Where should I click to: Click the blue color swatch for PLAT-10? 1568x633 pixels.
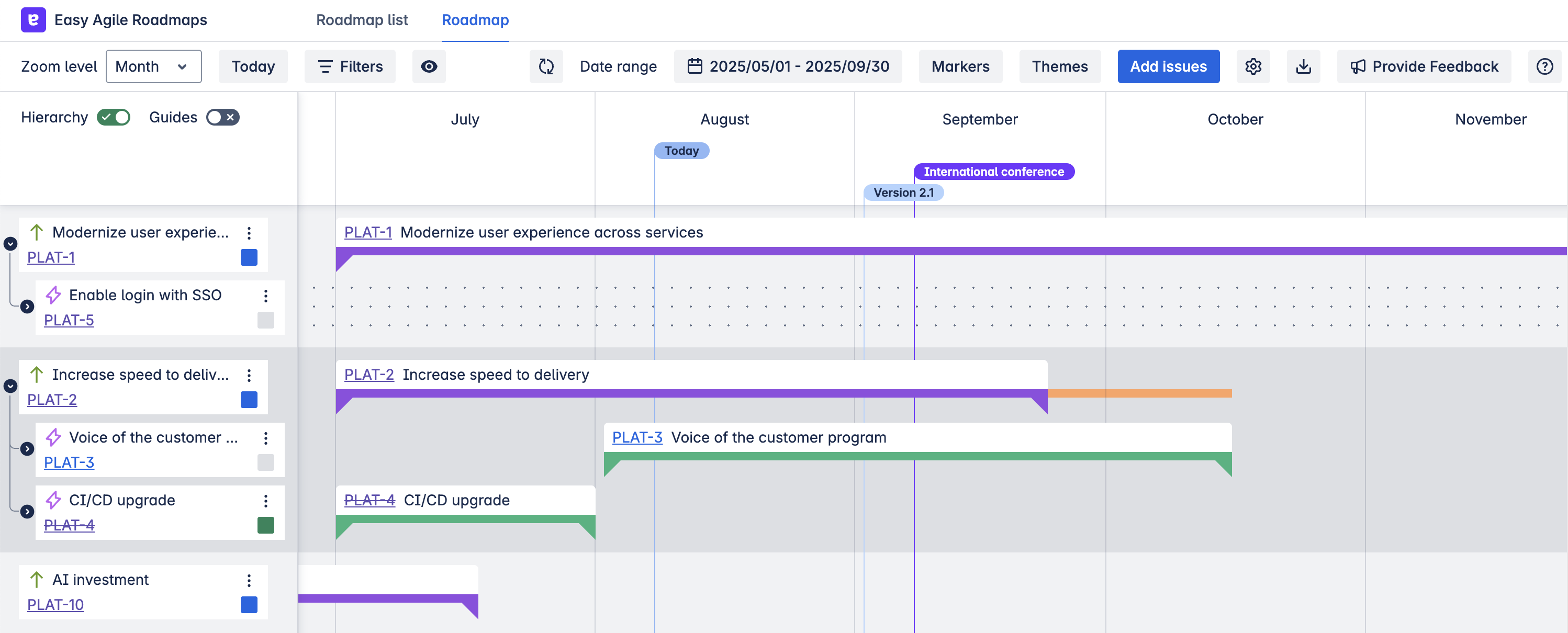[249, 605]
